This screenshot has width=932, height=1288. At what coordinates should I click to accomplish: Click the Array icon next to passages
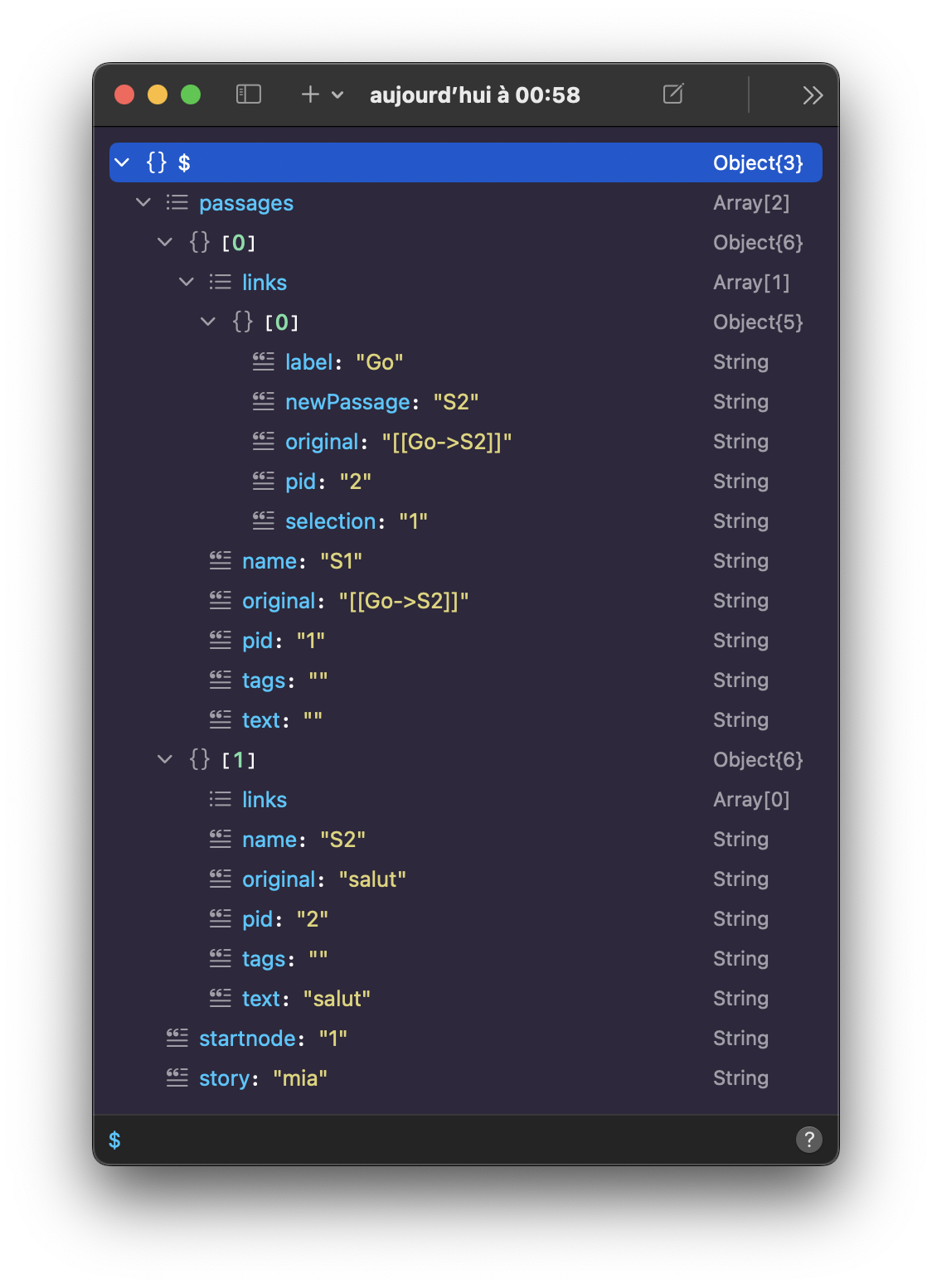click(177, 202)
